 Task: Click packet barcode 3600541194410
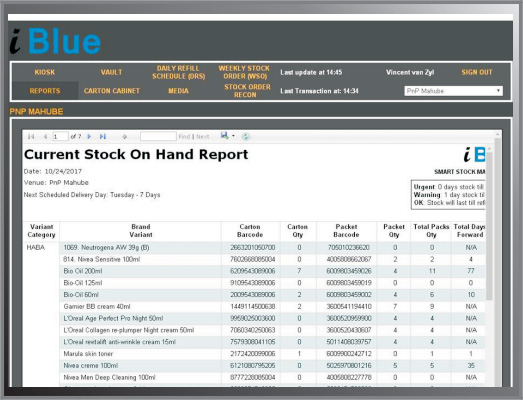[349, 307]
